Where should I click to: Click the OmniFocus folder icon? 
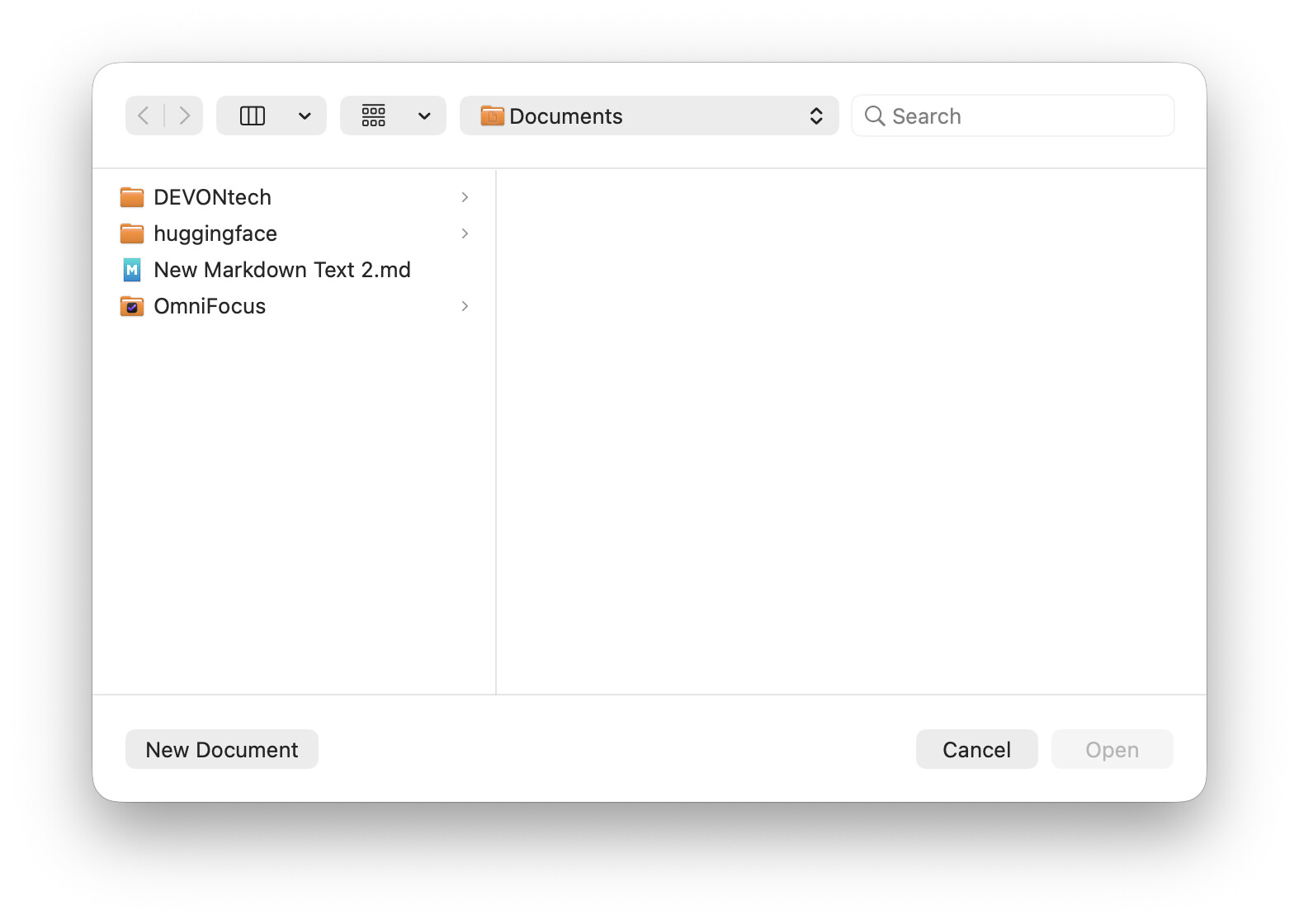tap(132, 306)
